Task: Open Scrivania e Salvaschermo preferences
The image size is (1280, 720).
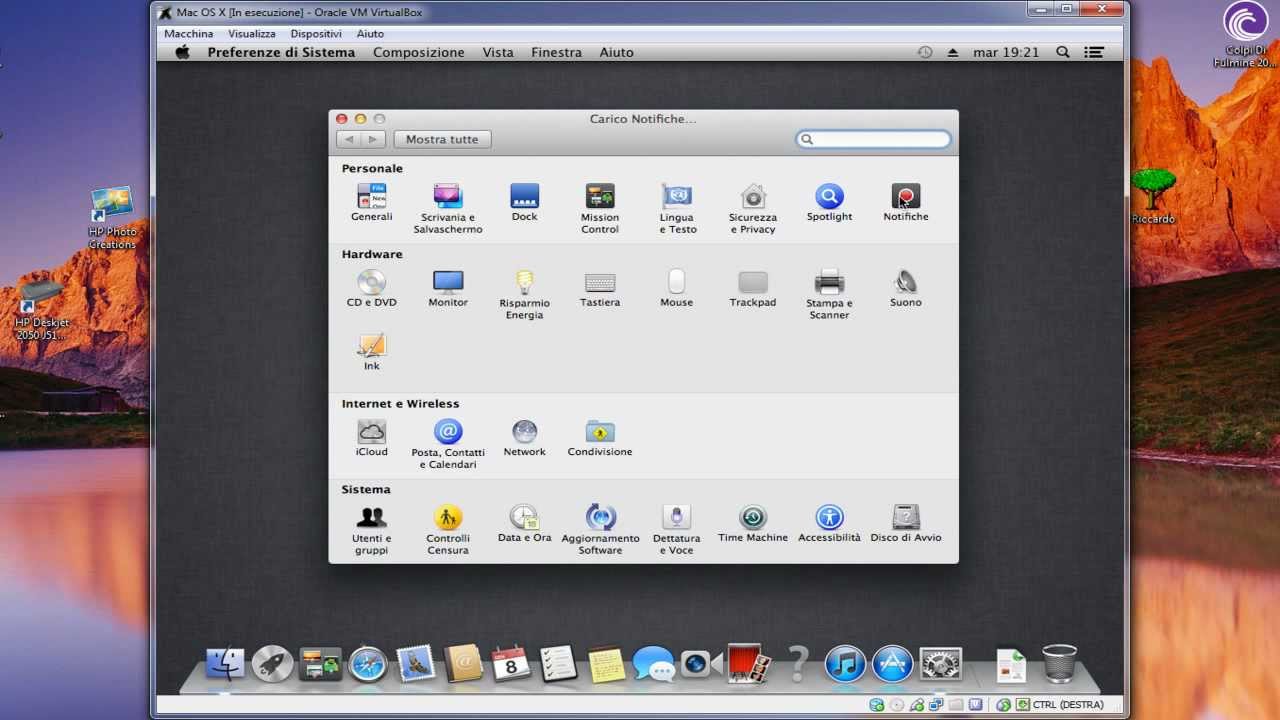Action: tap(448, 208)
